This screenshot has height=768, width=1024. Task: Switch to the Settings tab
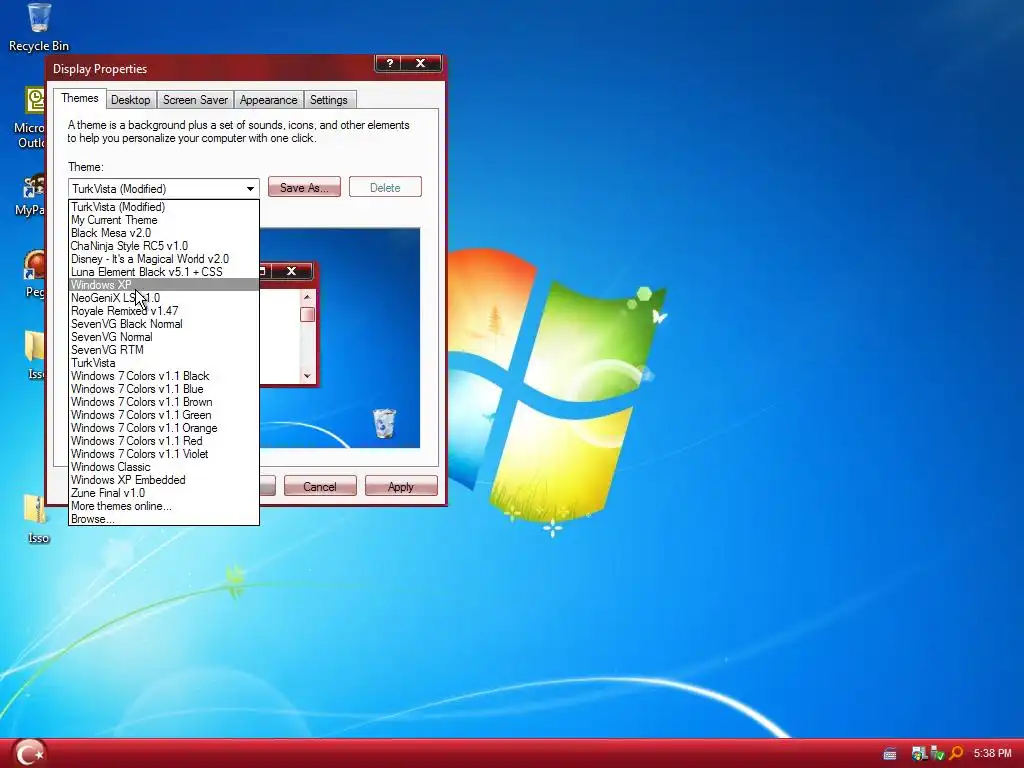click(x=328, y=100)
